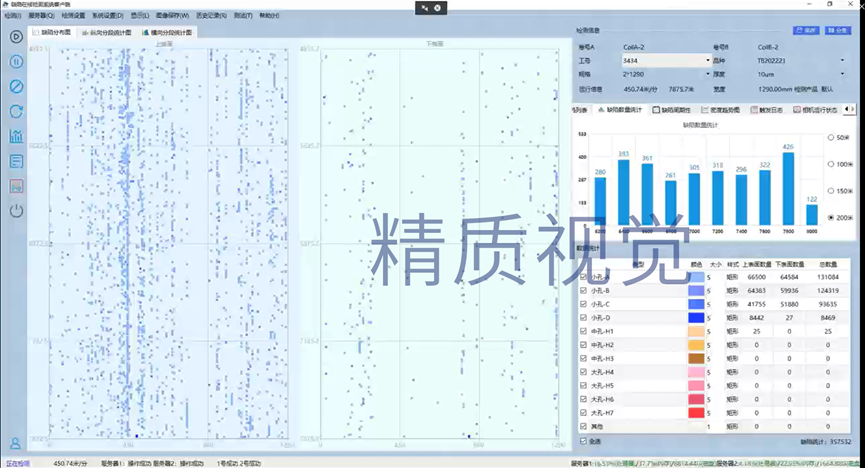Select the 150米 radio button

(x=831, y=190)
